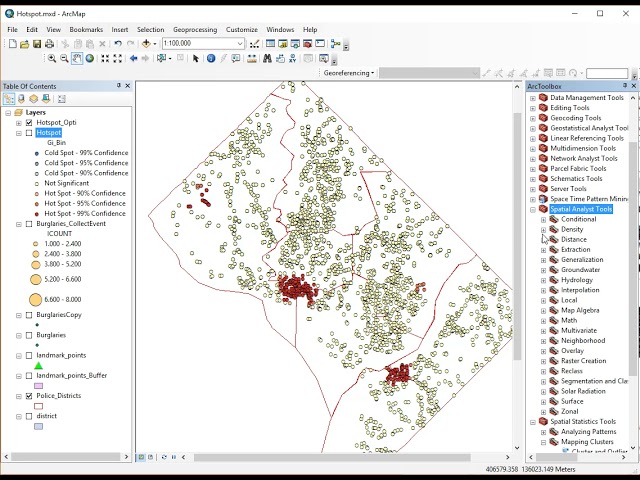Select the Zoom In tool

tap(51, 58)
